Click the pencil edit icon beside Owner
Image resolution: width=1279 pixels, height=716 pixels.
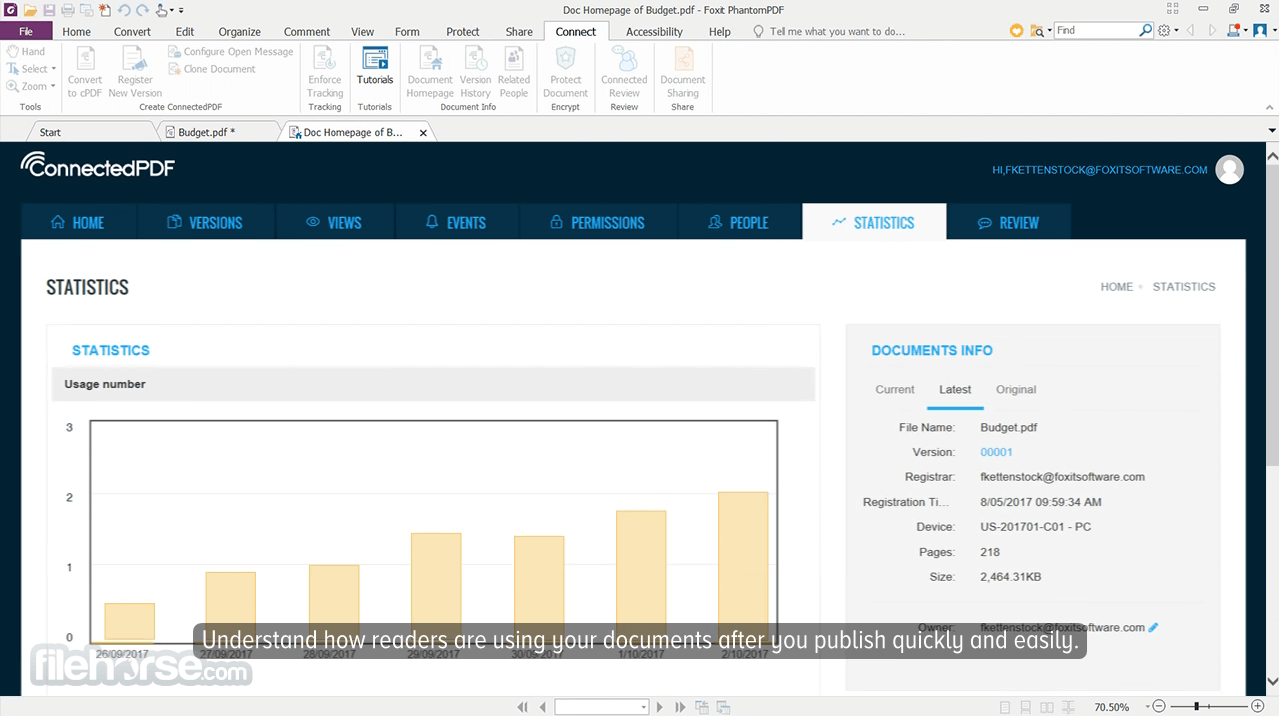coord(1153,628)
